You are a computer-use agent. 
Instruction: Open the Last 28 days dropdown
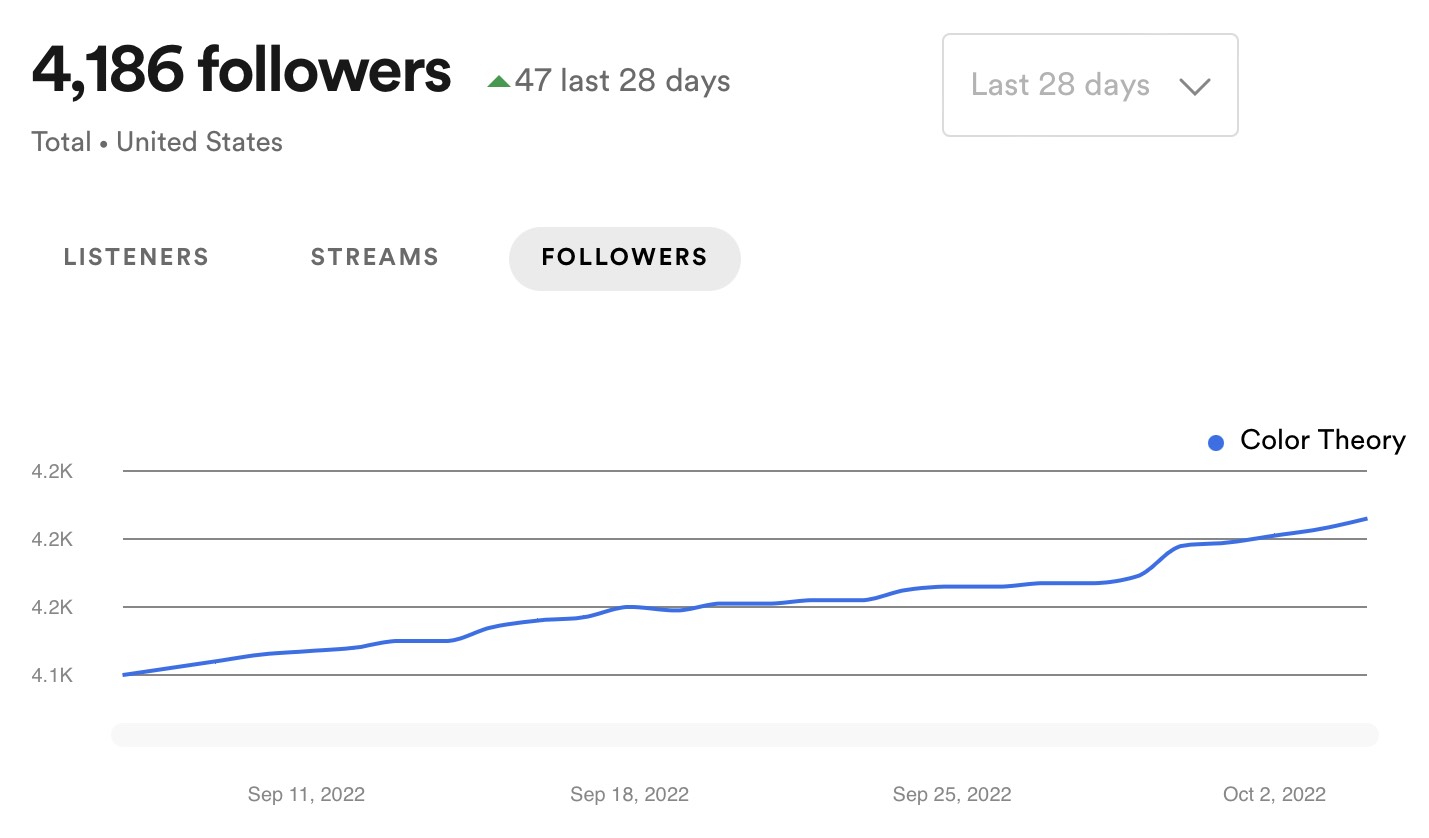(1089, 85)
